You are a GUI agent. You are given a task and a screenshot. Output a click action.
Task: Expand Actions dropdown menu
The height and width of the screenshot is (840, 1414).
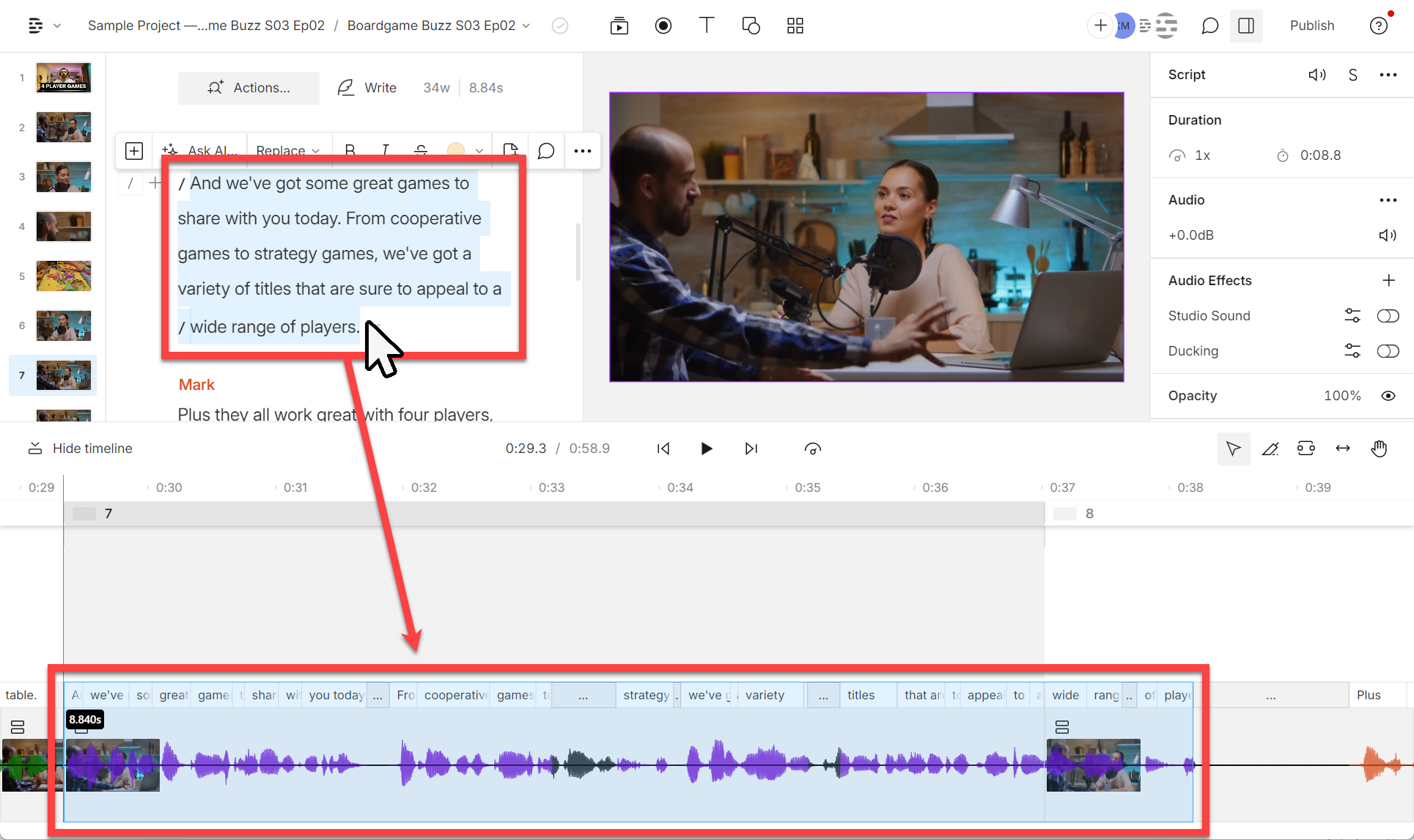[250, 87]
